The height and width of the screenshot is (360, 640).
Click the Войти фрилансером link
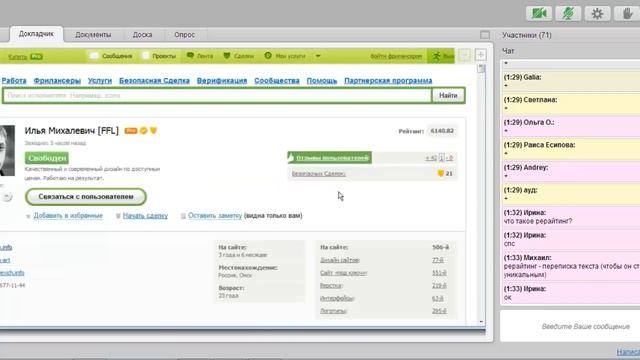[x=396, y=56]
